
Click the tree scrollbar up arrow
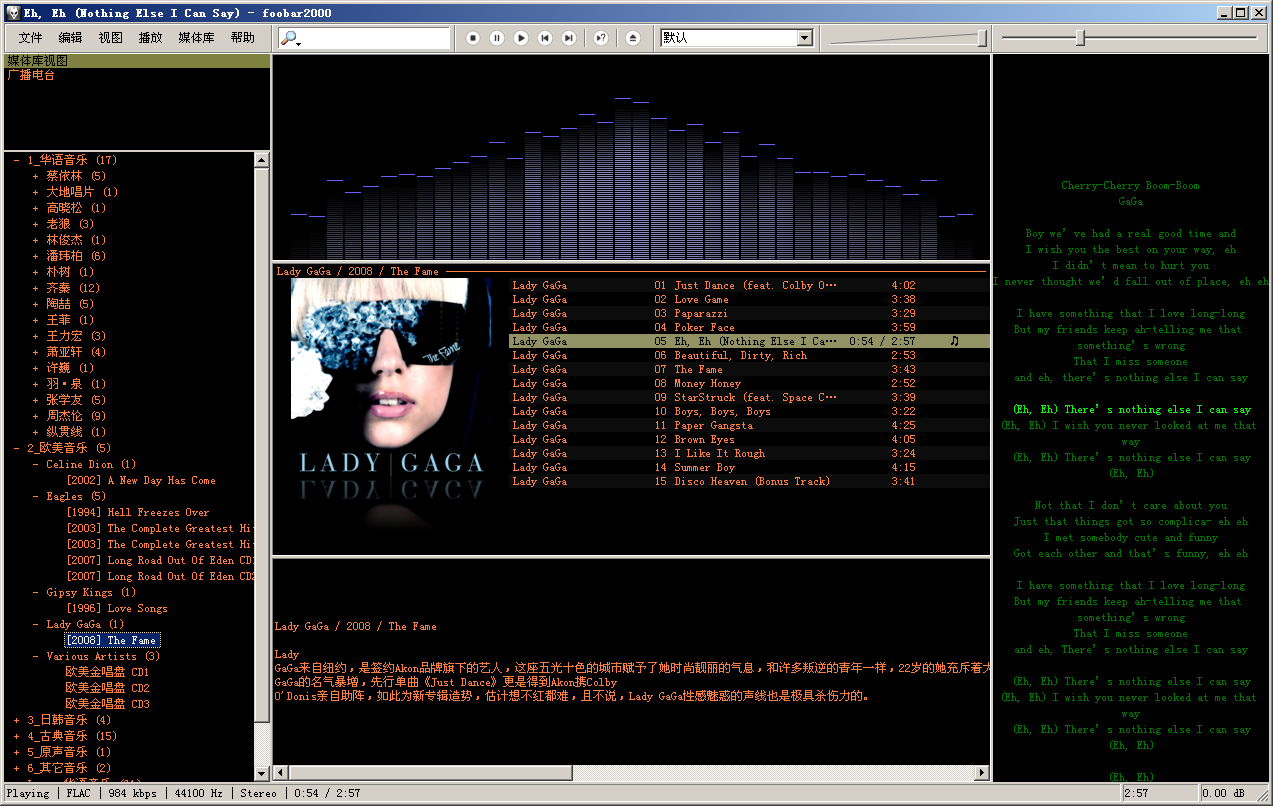coord(263,160)
